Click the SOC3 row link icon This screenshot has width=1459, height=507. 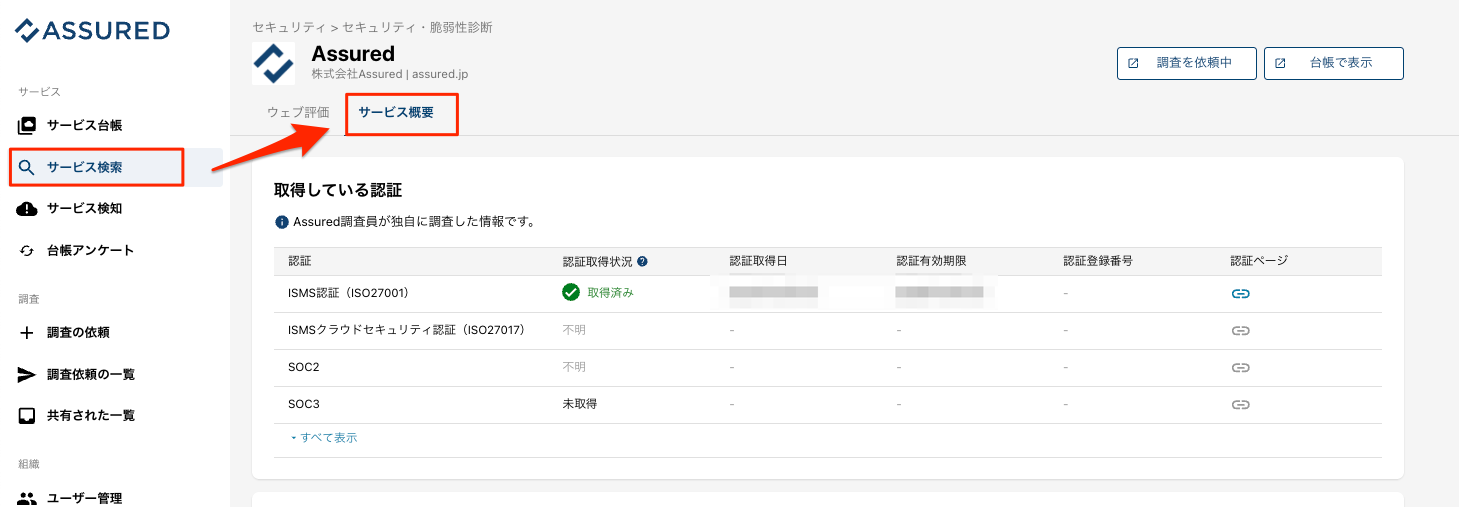[1240, 404]
